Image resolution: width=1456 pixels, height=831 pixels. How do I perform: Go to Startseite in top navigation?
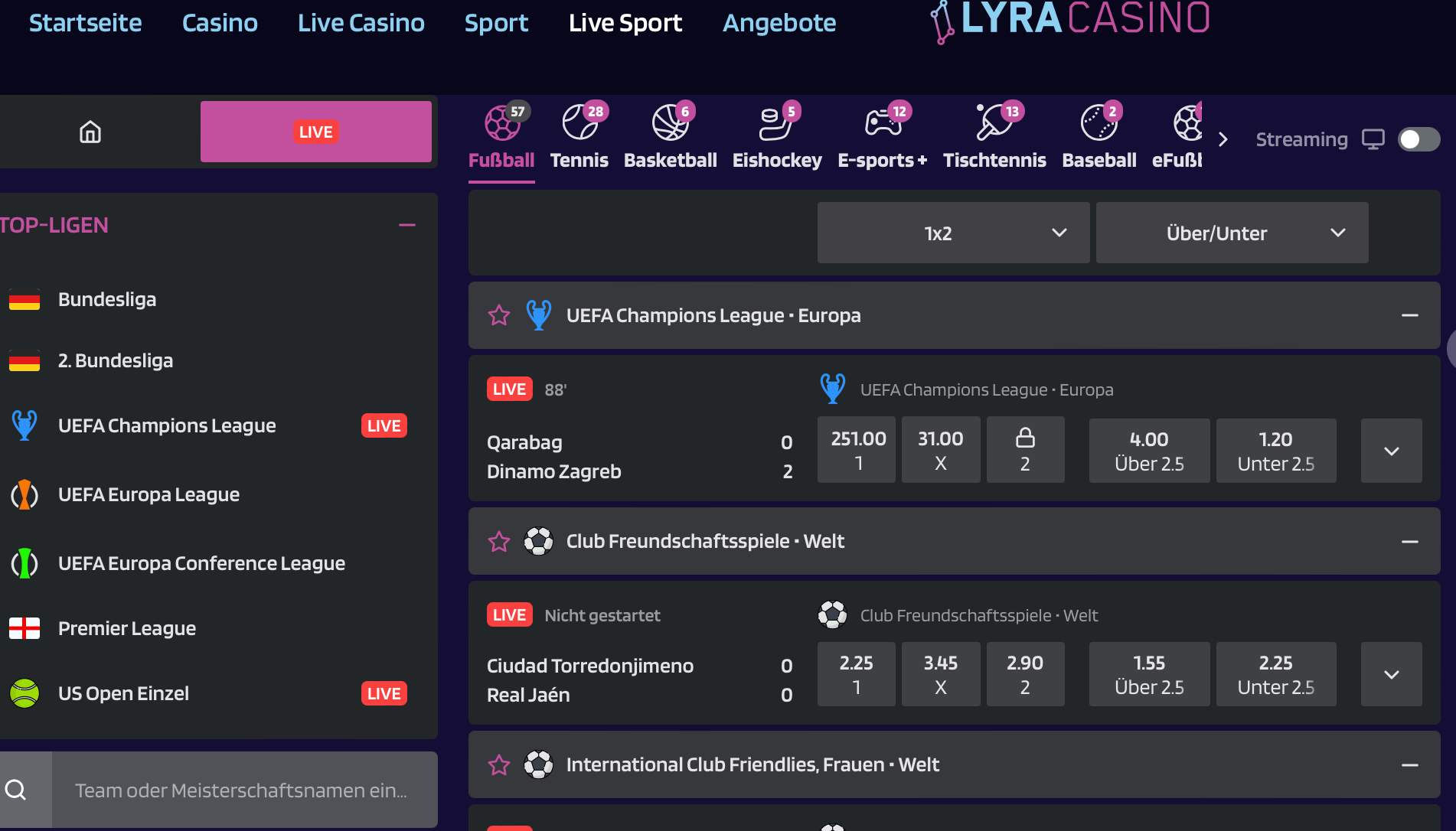pyautogui.click(x=85, y=23)
